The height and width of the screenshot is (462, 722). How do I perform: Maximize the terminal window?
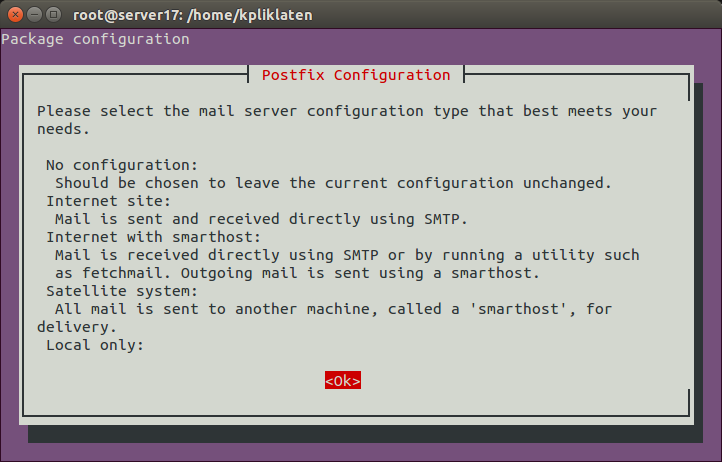54,15
